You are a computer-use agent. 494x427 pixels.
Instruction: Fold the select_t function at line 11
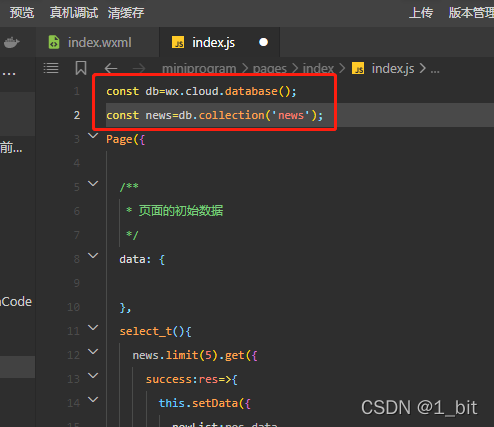93,328
